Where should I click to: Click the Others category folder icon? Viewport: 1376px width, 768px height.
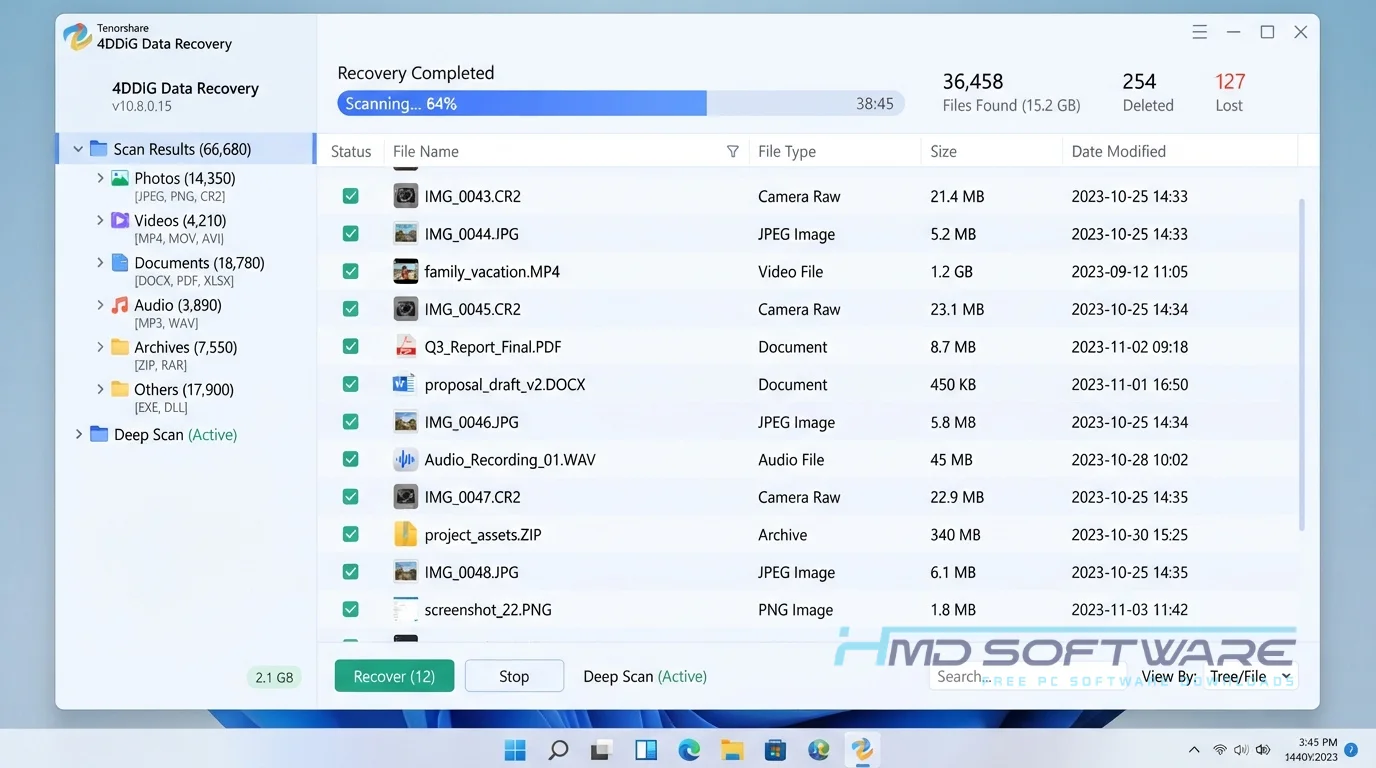pos(120,389)
